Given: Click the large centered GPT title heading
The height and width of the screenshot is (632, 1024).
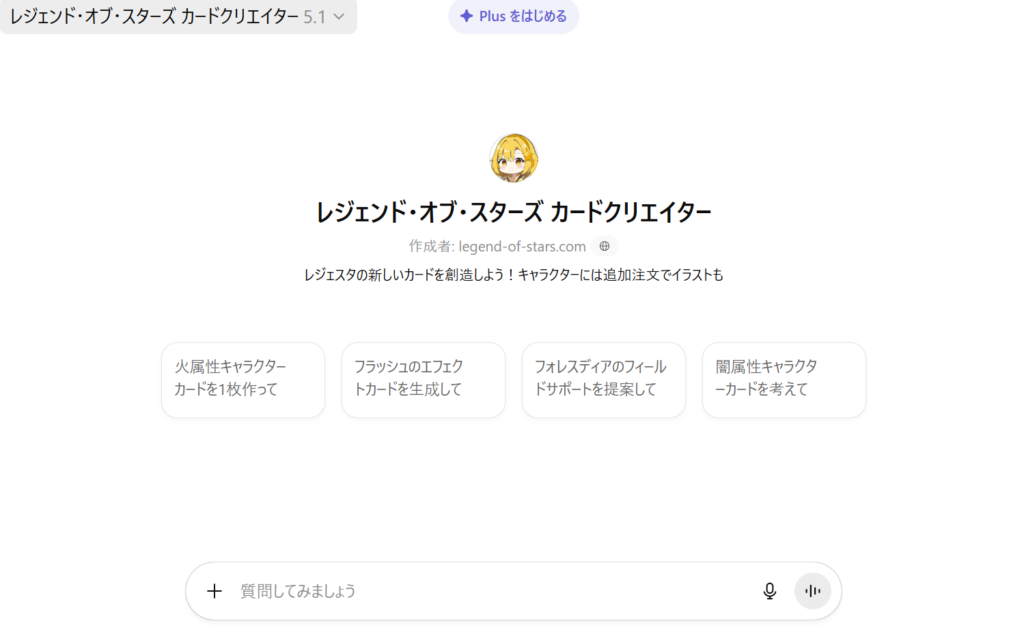Looking at the screenshot, I should [513, 213].
